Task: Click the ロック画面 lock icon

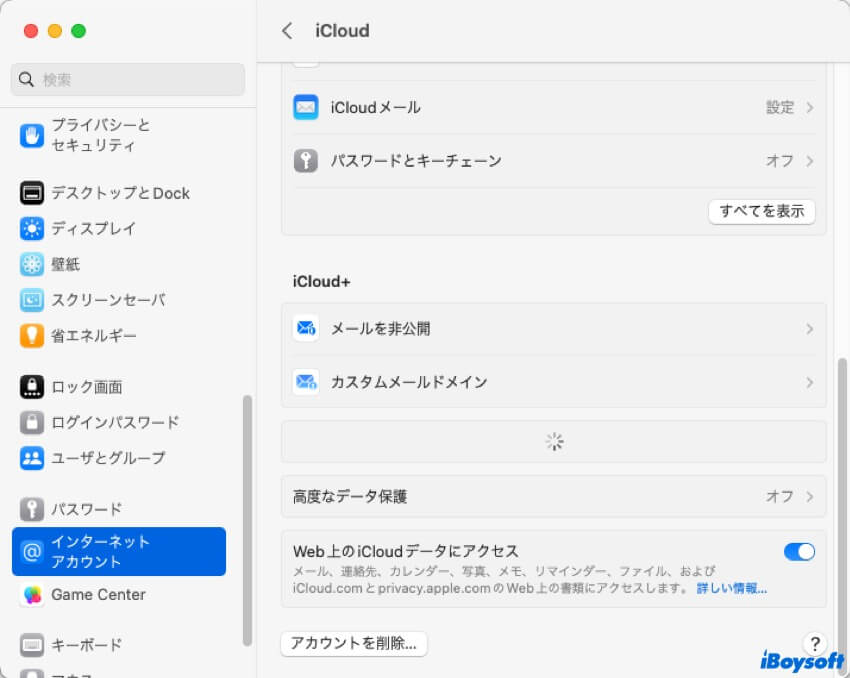Action: 32,387
